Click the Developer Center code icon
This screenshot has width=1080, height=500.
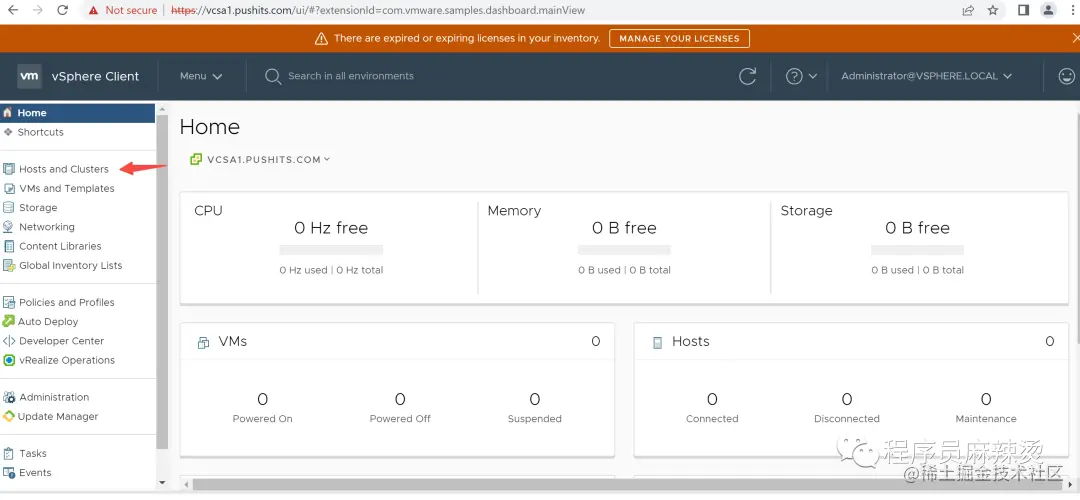coord(8,341)
